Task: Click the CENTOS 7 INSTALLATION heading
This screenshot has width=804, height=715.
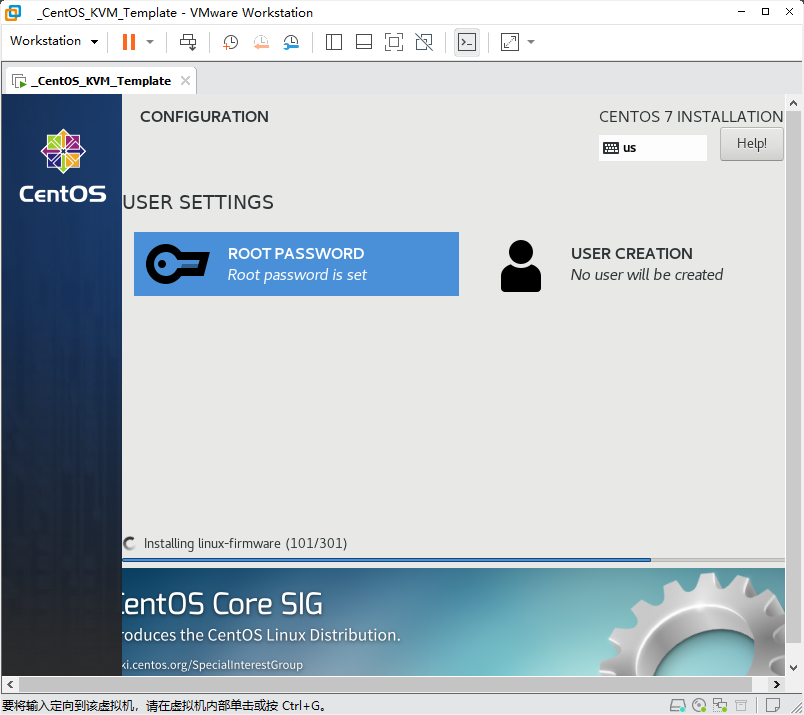Action: click(x=691, y=117)
